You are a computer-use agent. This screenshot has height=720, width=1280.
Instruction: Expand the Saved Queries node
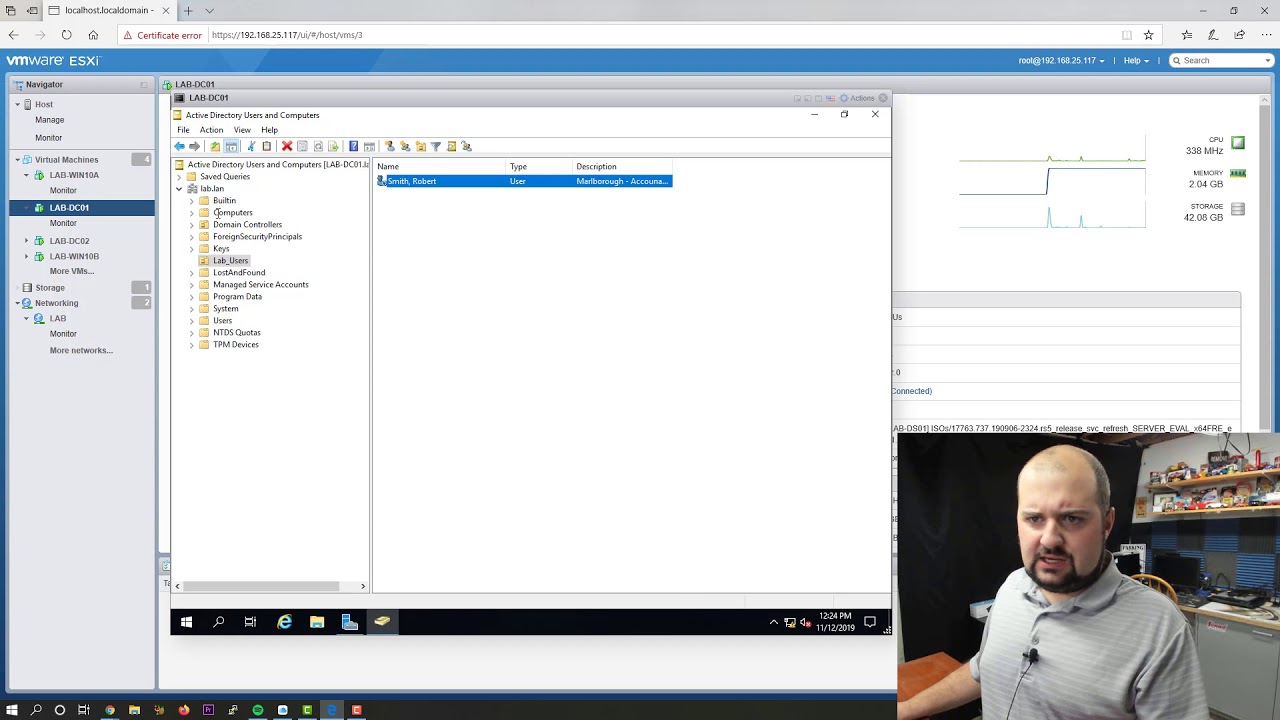179,177
